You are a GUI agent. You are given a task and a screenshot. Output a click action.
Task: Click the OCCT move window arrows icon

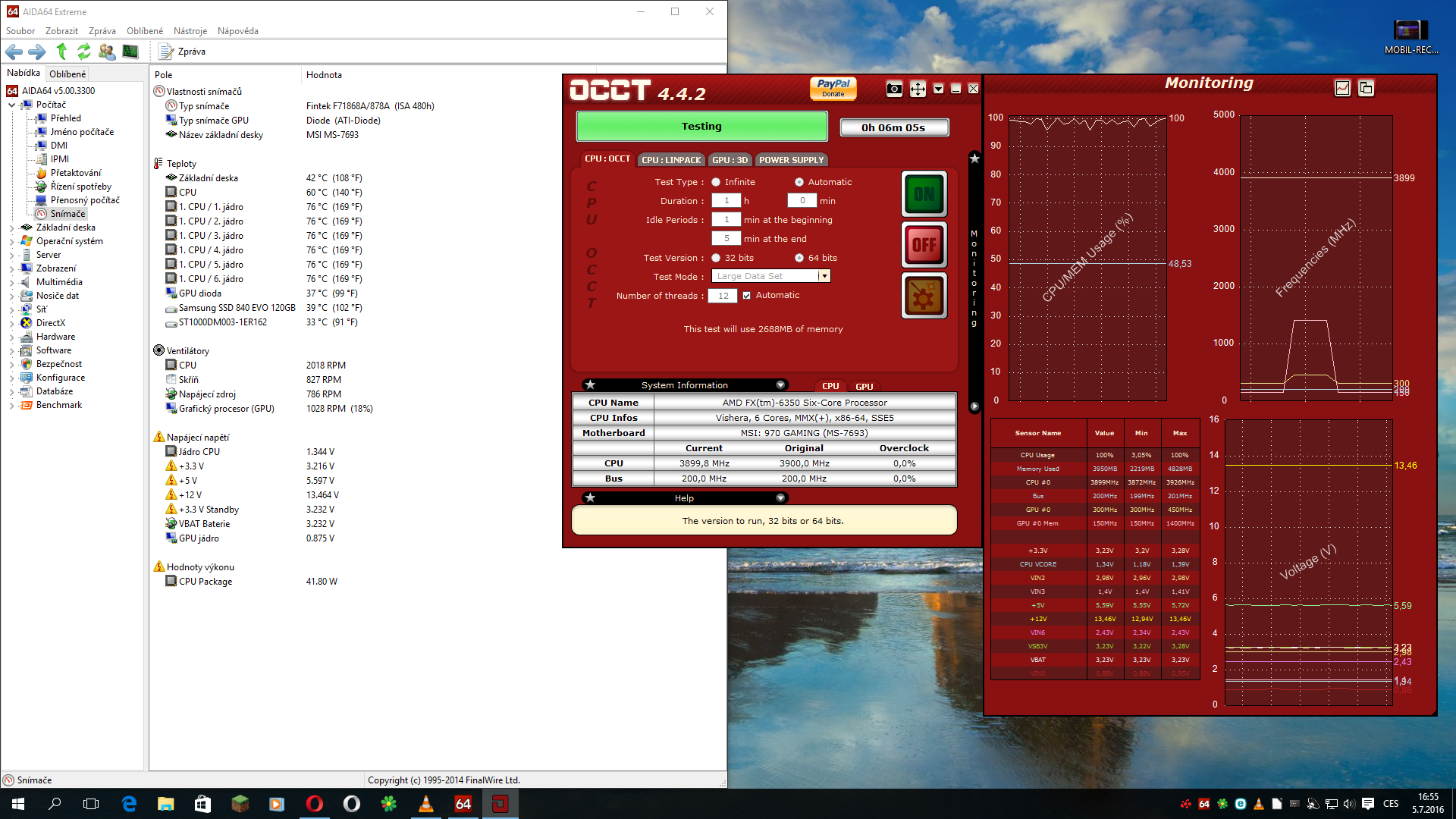click(x=918, y=89)
